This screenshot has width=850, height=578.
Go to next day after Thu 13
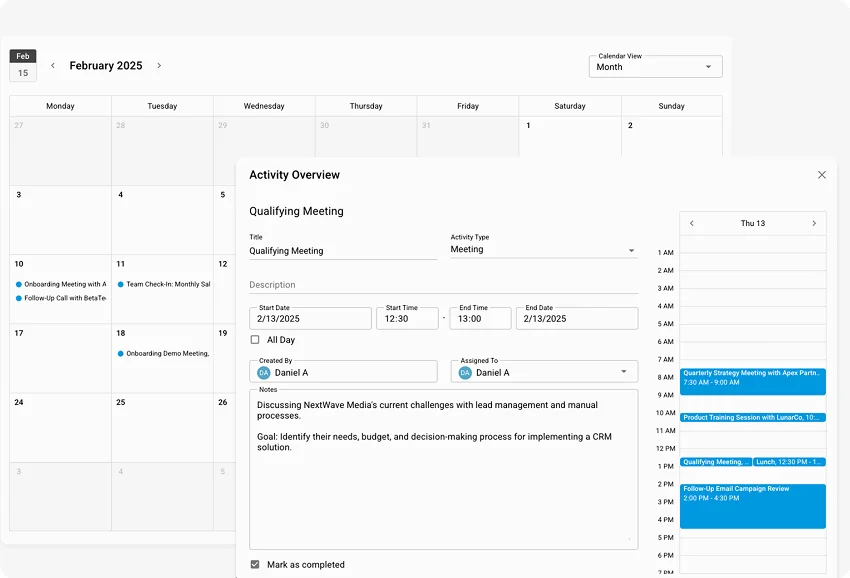coord(814,224)
